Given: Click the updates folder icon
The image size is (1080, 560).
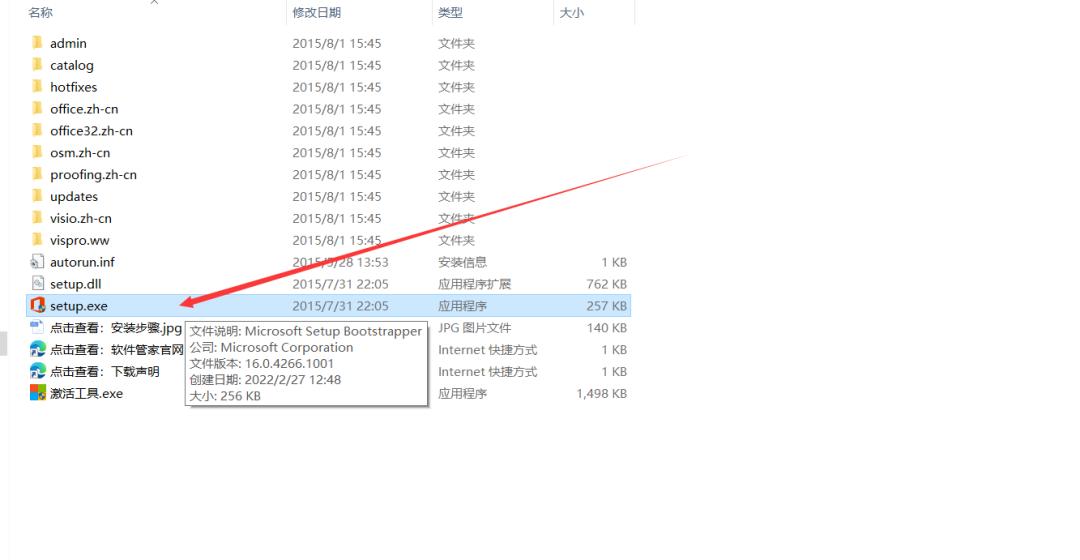Looking at the screenshot, I should coord(37,196).
